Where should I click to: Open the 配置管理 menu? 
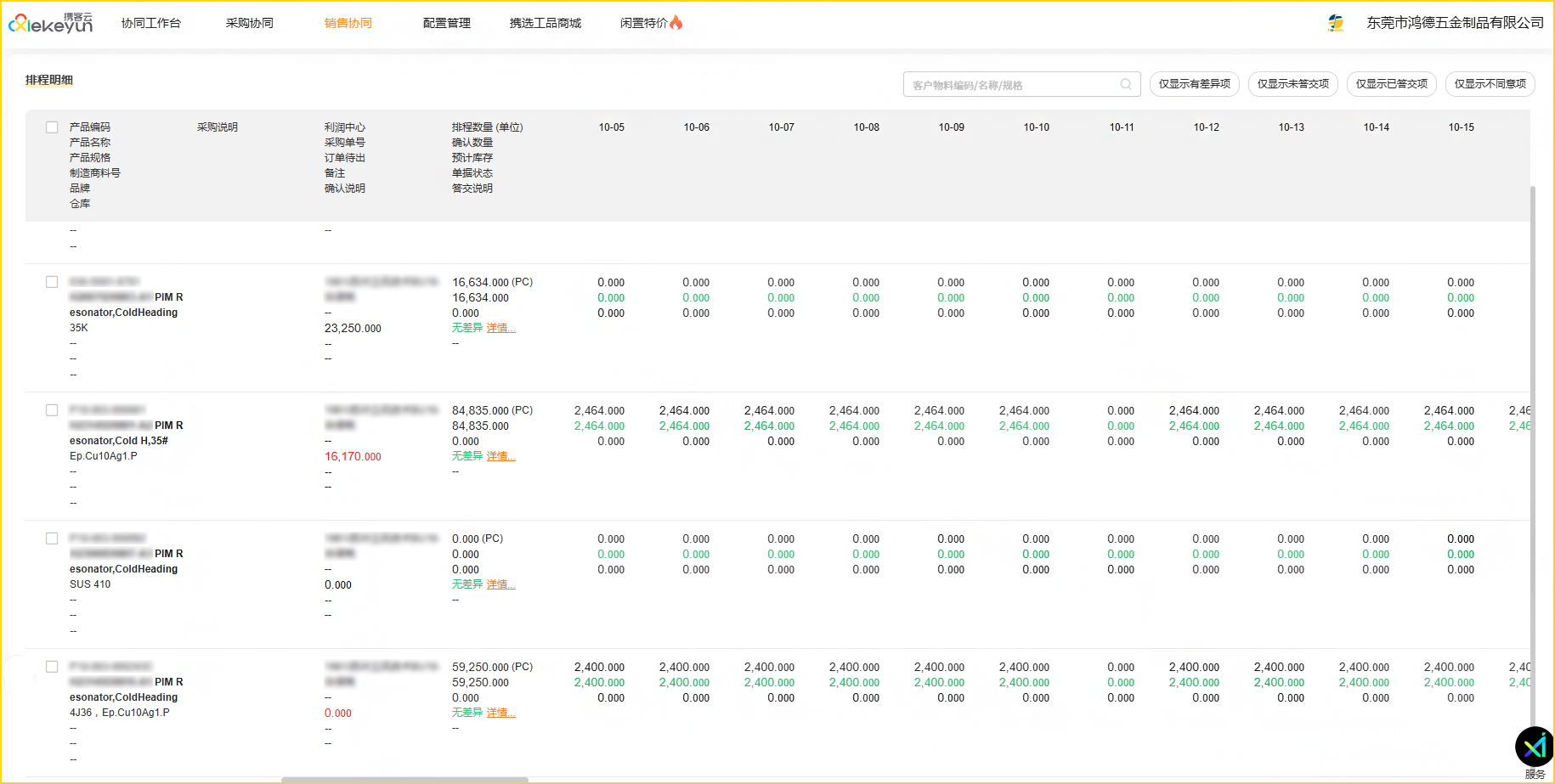click(447, 23)
